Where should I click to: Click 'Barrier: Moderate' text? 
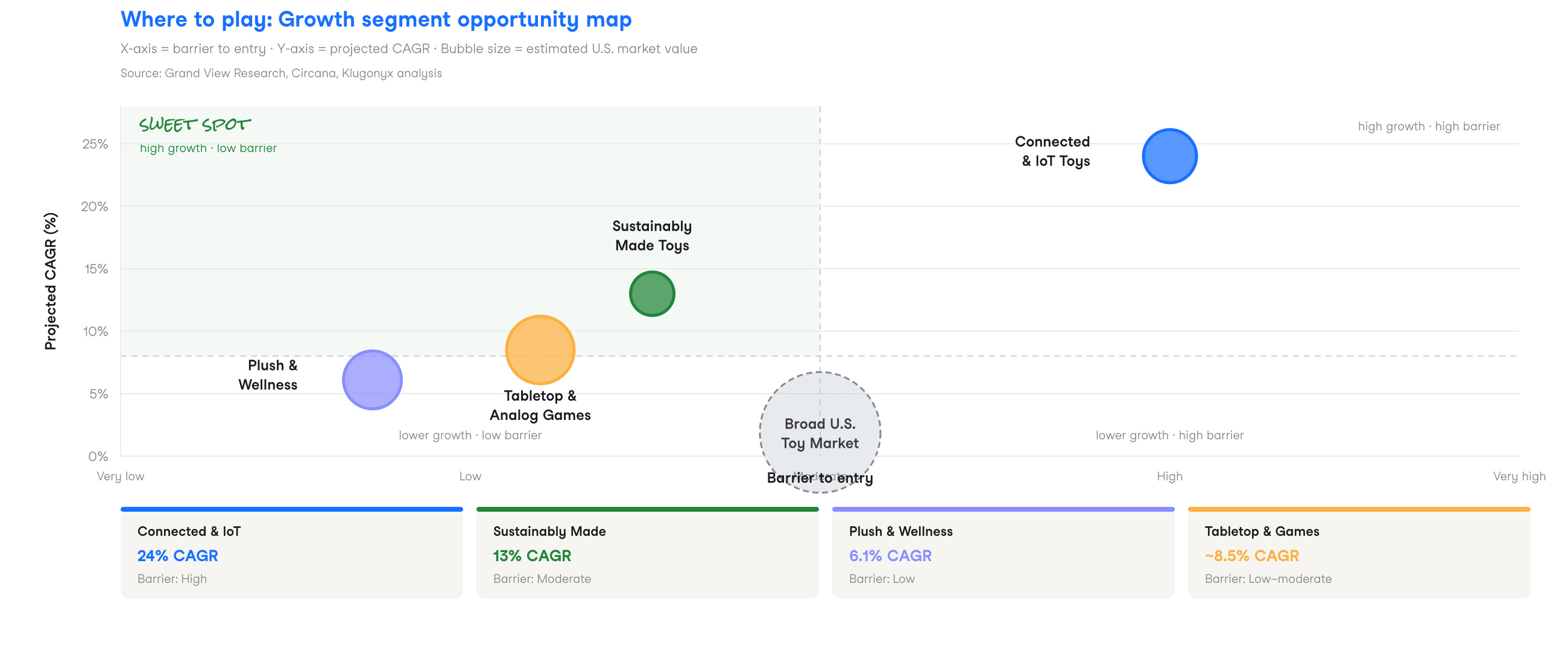coord(542,579)
